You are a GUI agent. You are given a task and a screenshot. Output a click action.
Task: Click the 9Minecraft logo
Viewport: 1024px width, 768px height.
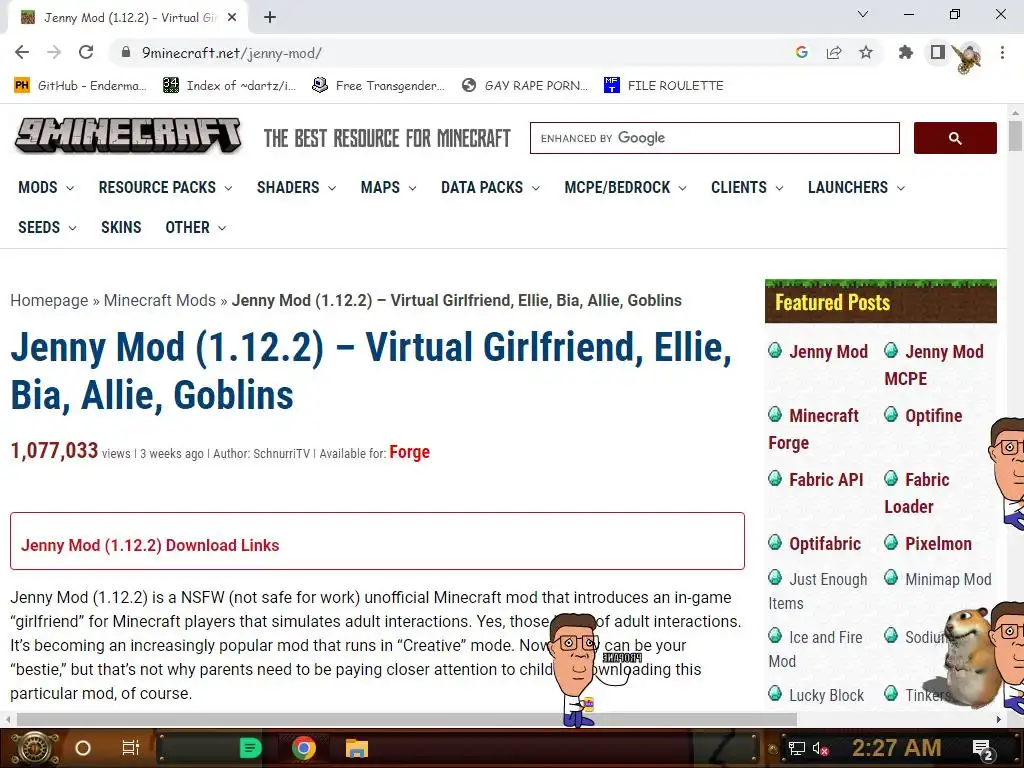[x=129, y=136]
